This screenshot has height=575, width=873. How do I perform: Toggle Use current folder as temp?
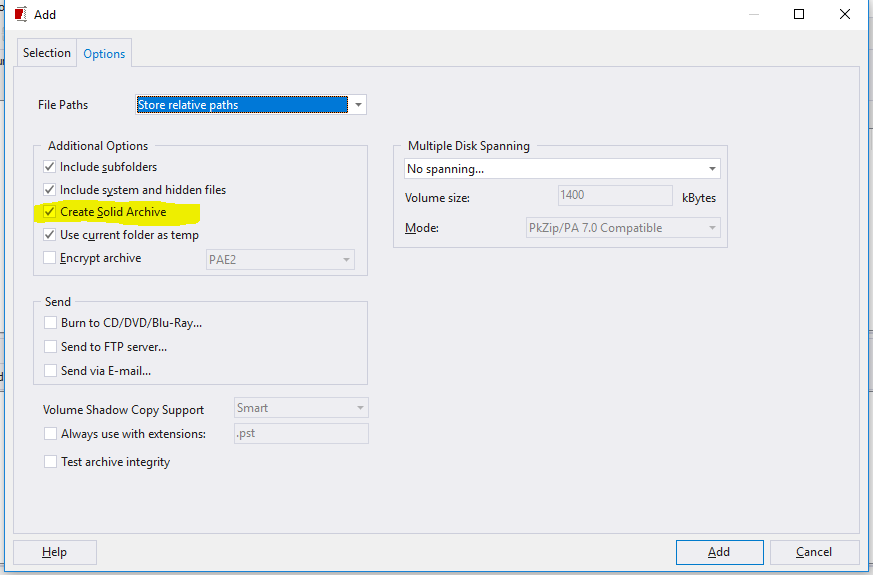50,234
